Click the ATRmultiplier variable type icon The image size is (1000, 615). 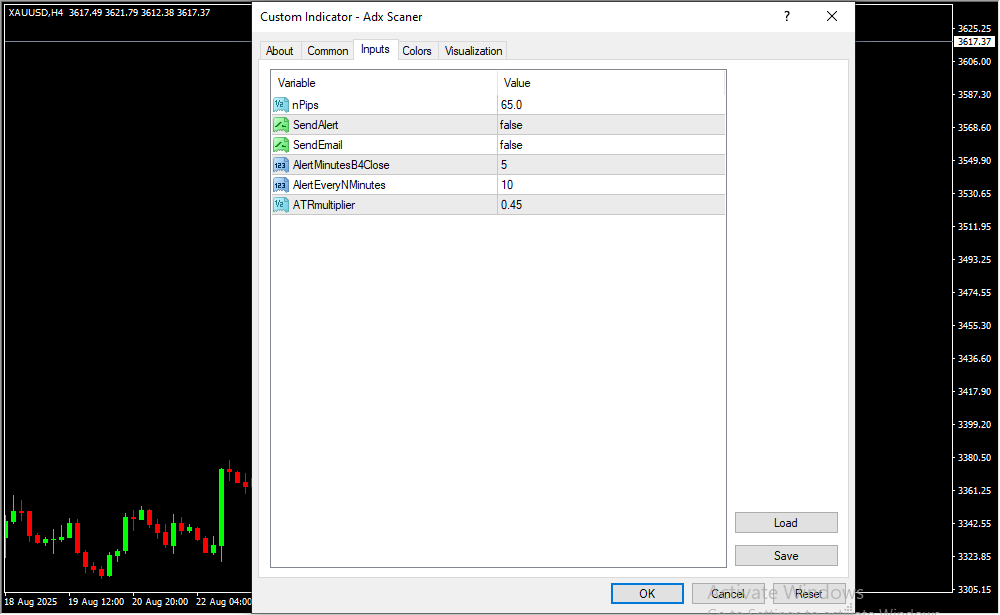(x=281, y=205)
